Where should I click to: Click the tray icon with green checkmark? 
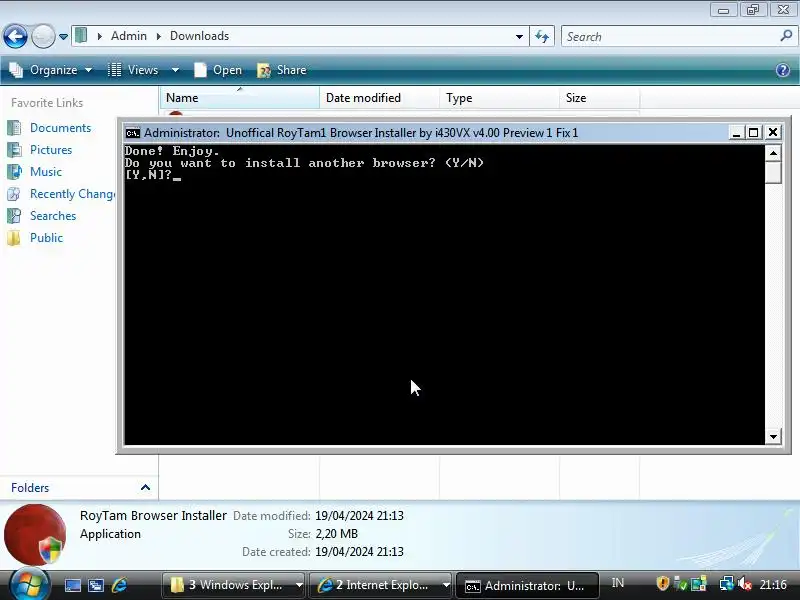click(x=680, y=583)
